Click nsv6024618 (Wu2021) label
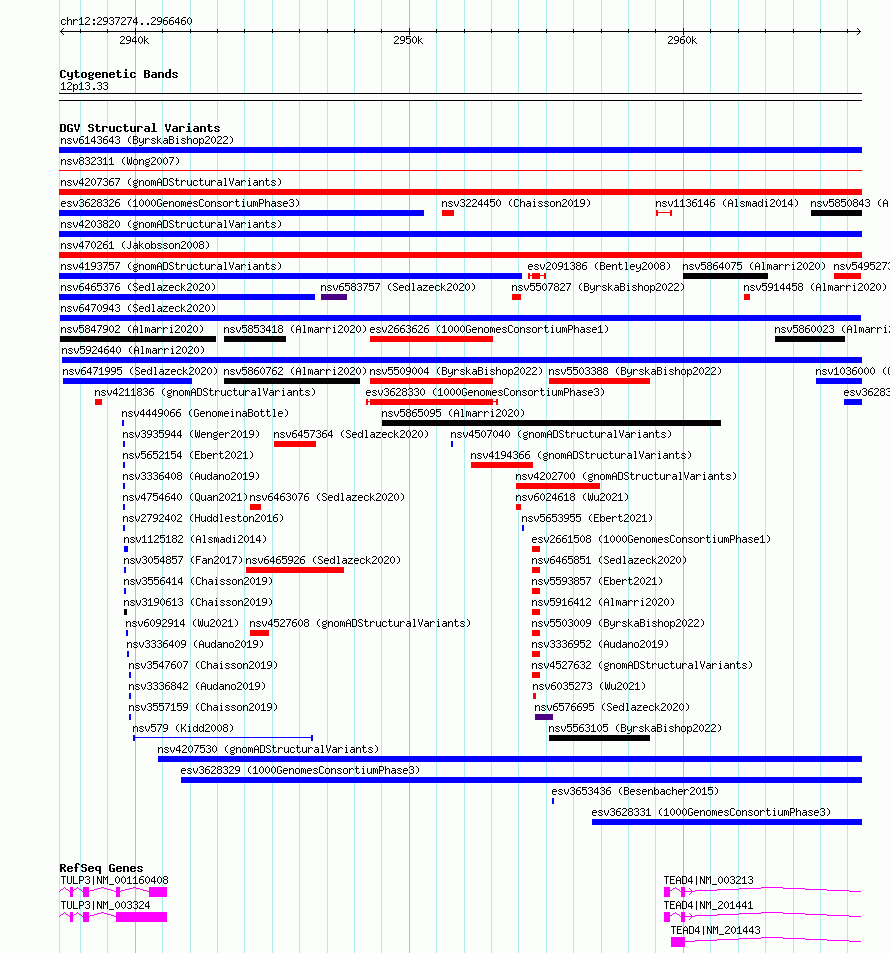Screen dimensions: 890x953 (572, 497)
